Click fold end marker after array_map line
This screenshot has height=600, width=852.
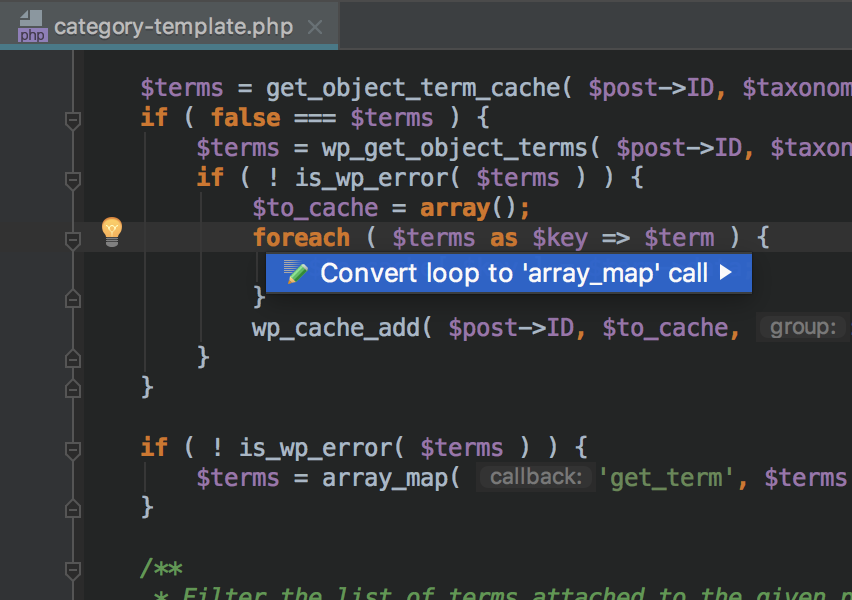pos(73,509)
